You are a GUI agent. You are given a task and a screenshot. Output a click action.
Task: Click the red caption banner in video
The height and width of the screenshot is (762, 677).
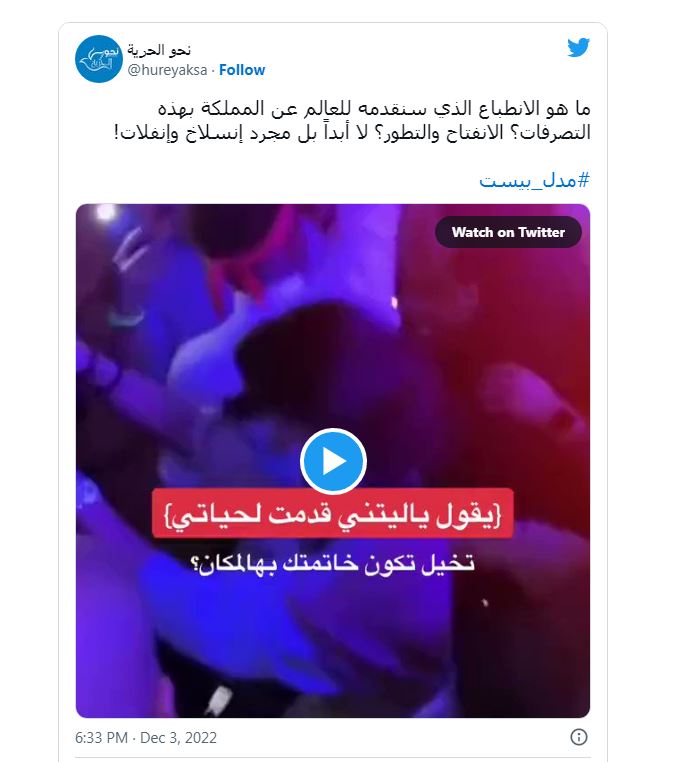tap(333, 514)
